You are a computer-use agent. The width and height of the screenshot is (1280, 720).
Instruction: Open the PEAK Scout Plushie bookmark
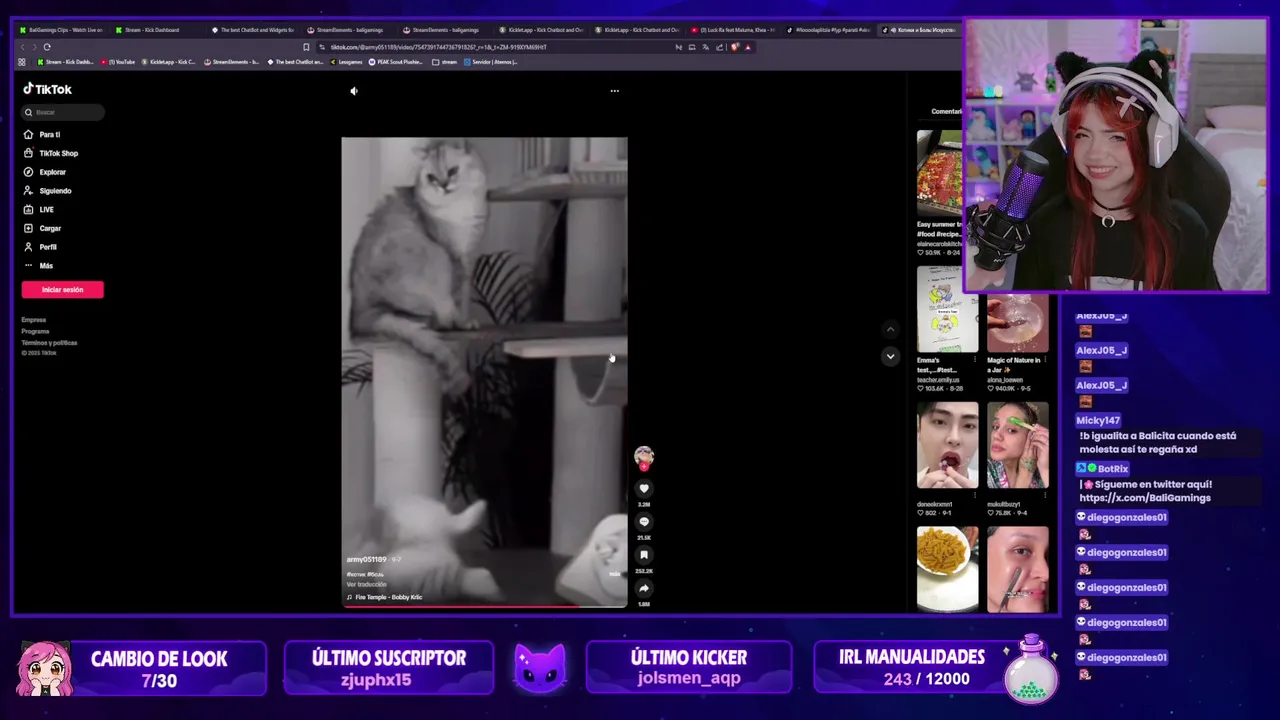395,62
